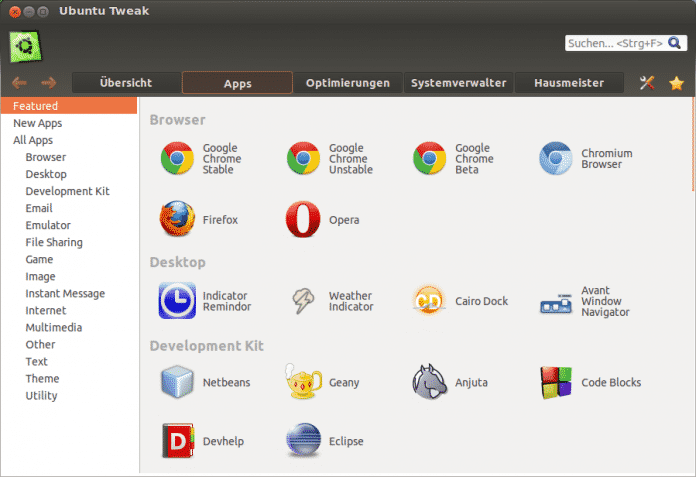Switch to the Apps tab

(x=237, y=83)
